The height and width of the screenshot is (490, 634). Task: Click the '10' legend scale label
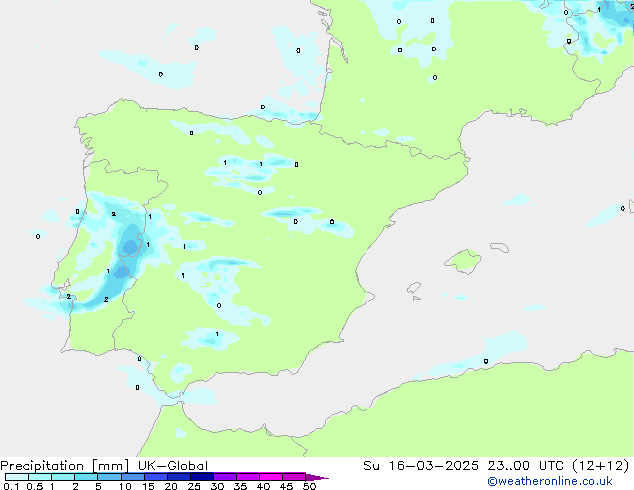click(x=125, y=486)
